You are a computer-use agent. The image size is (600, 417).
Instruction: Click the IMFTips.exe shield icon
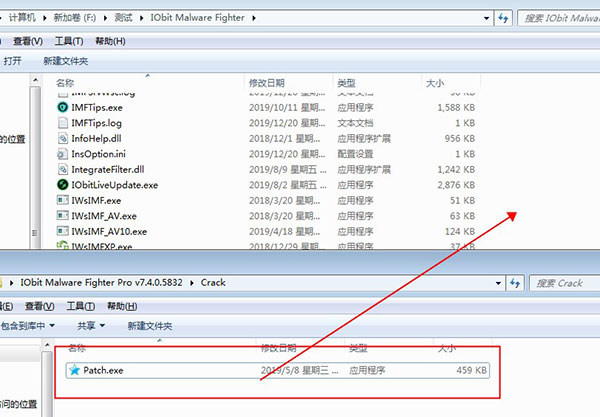[x=62, y=108]
